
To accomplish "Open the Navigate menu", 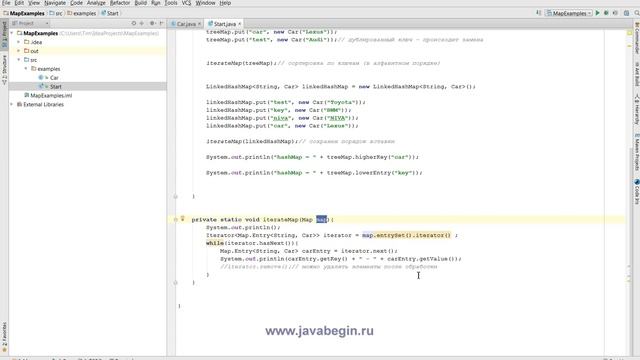I will pos(55,3).
